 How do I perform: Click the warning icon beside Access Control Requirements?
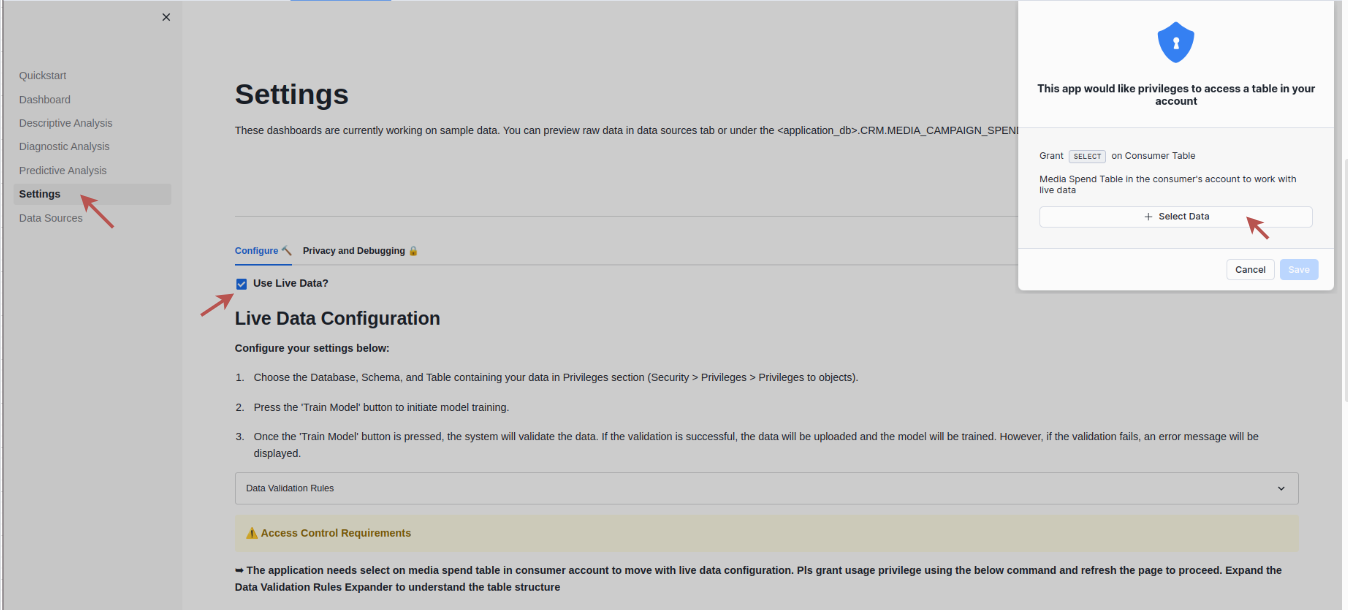(252, 533)
